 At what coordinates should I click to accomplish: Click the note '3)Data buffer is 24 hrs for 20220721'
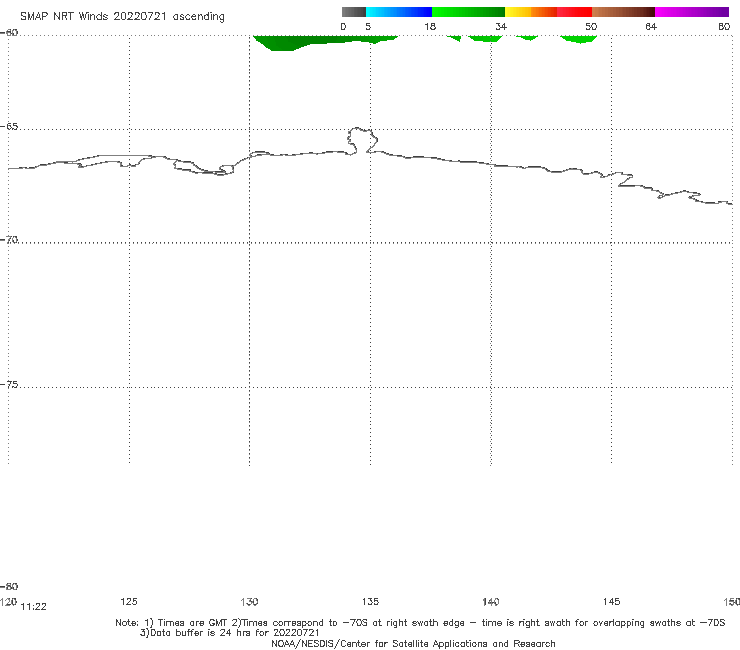229,633
